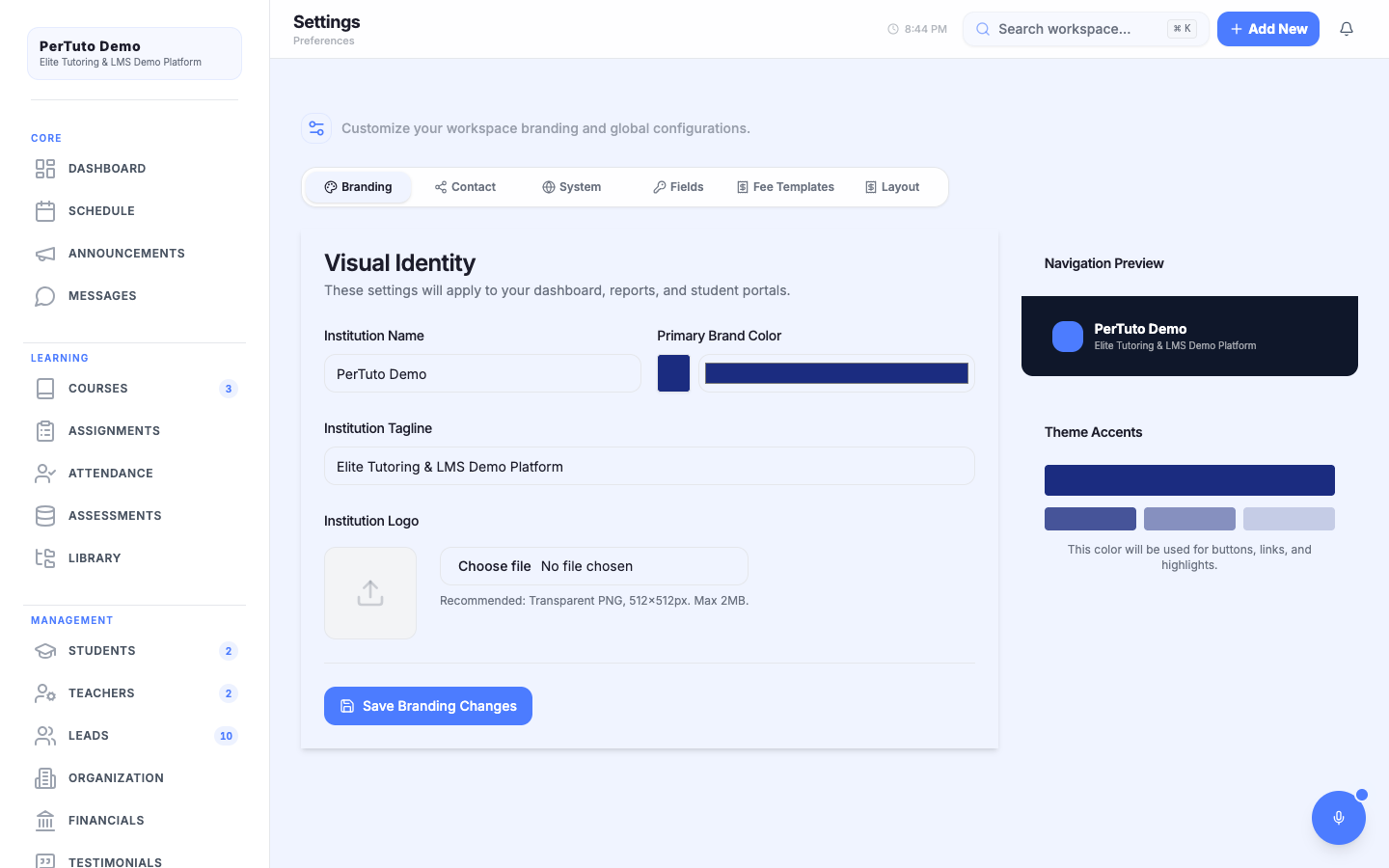The width and height of the screenshot is (1389, 868).
Task: Click the Schedule calendar icon
Action: point(45,211)
